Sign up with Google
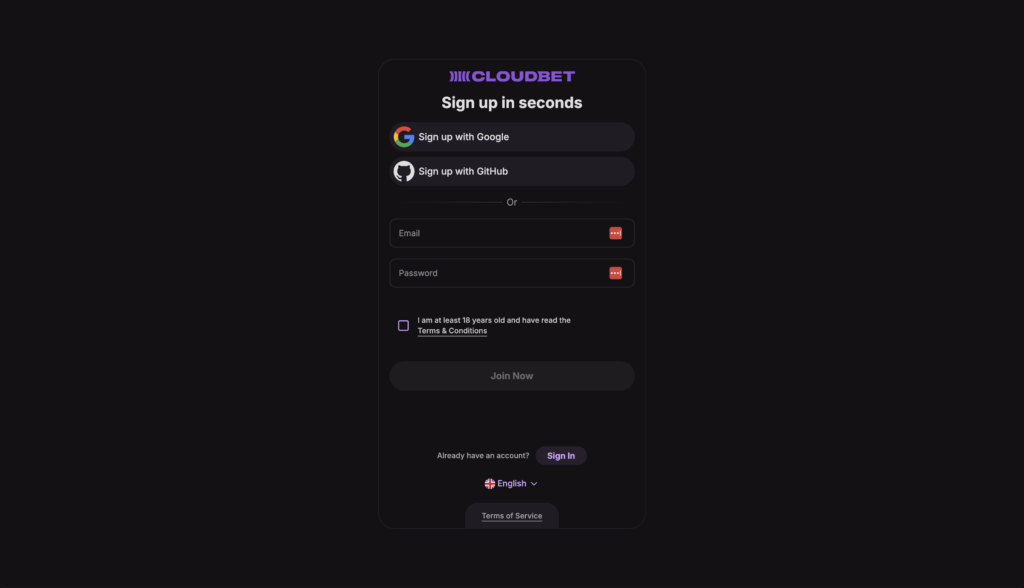Viewport: 1024px width, 588px height. [512, 137]
